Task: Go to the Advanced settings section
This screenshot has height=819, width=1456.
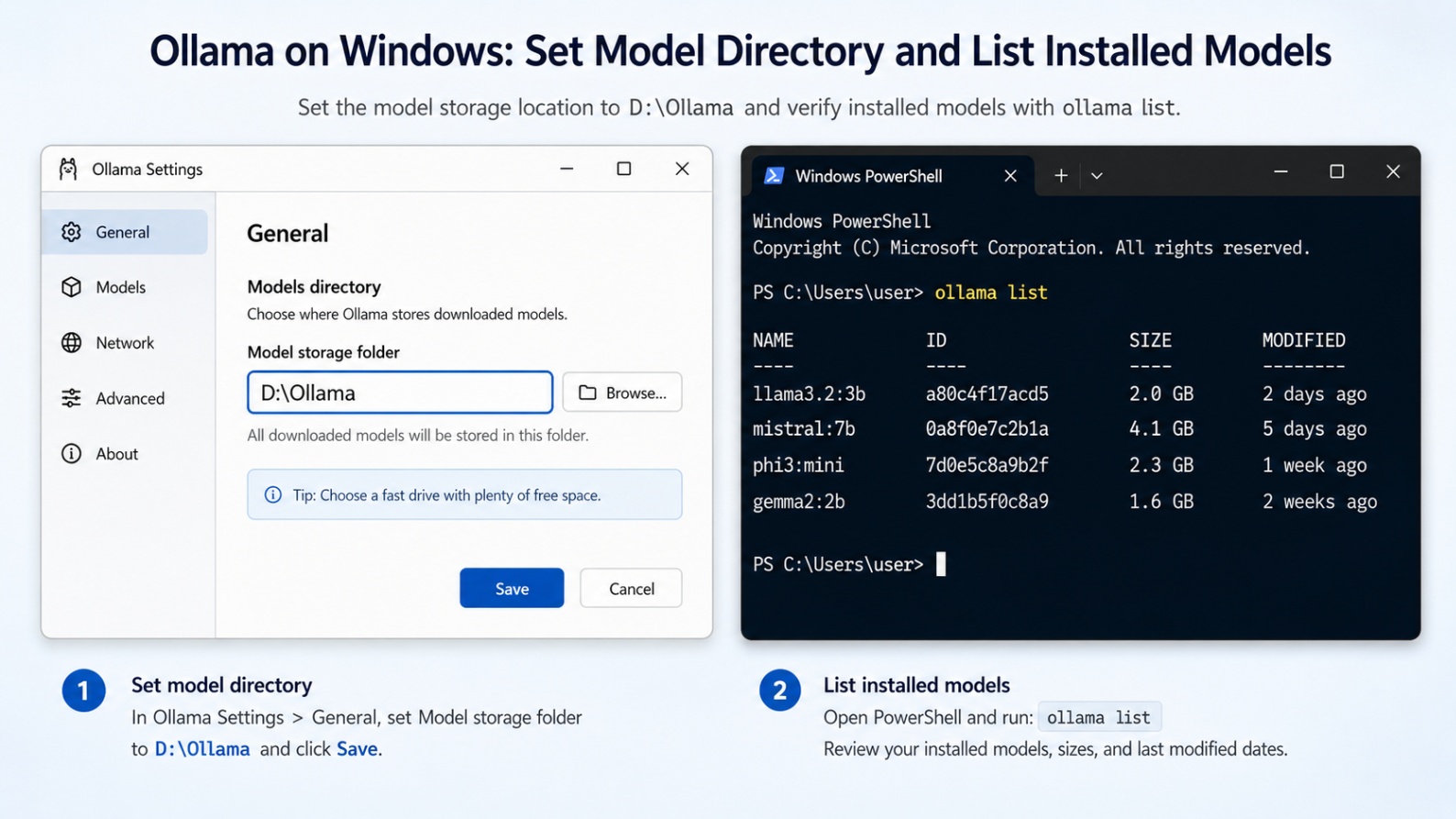Action: coord(125,398)
